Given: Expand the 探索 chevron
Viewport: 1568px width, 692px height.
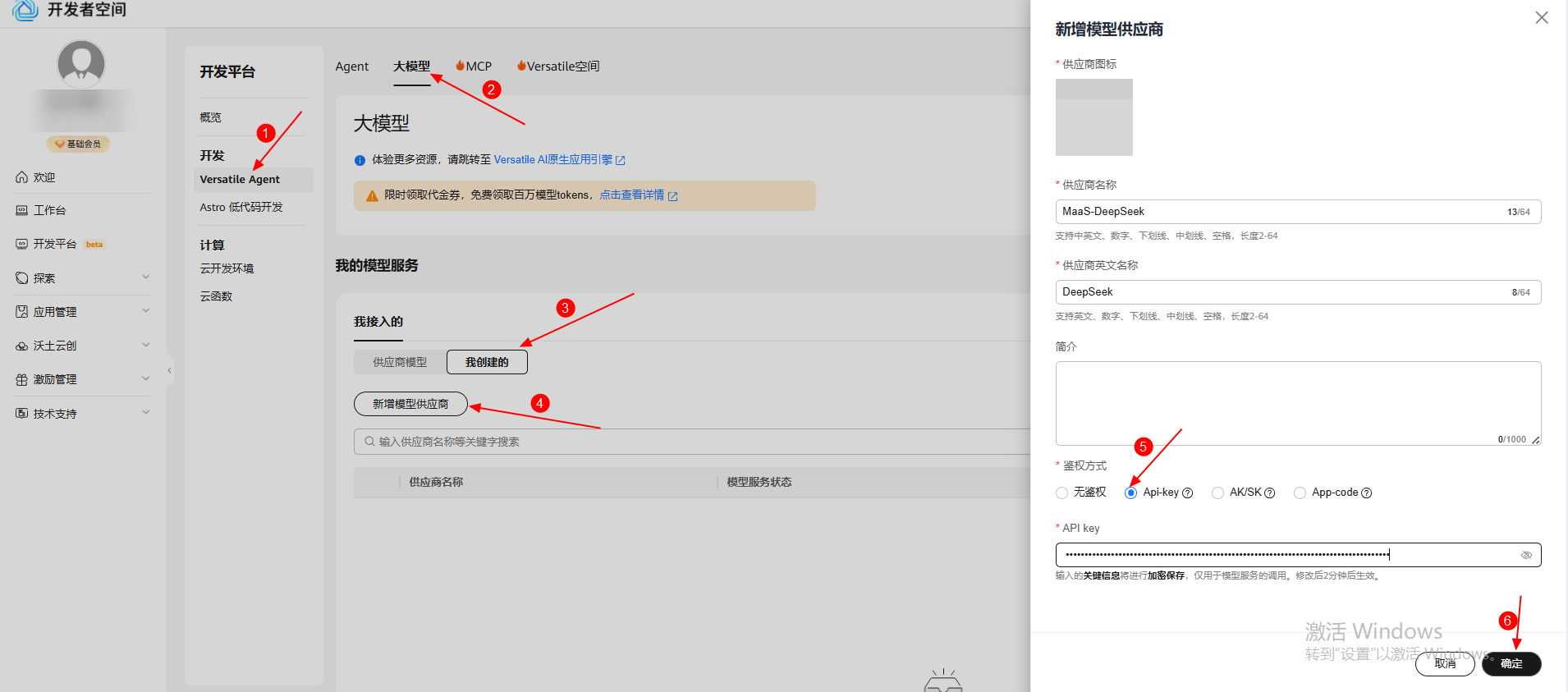Looking at the screenshot, I should [146, 277].
